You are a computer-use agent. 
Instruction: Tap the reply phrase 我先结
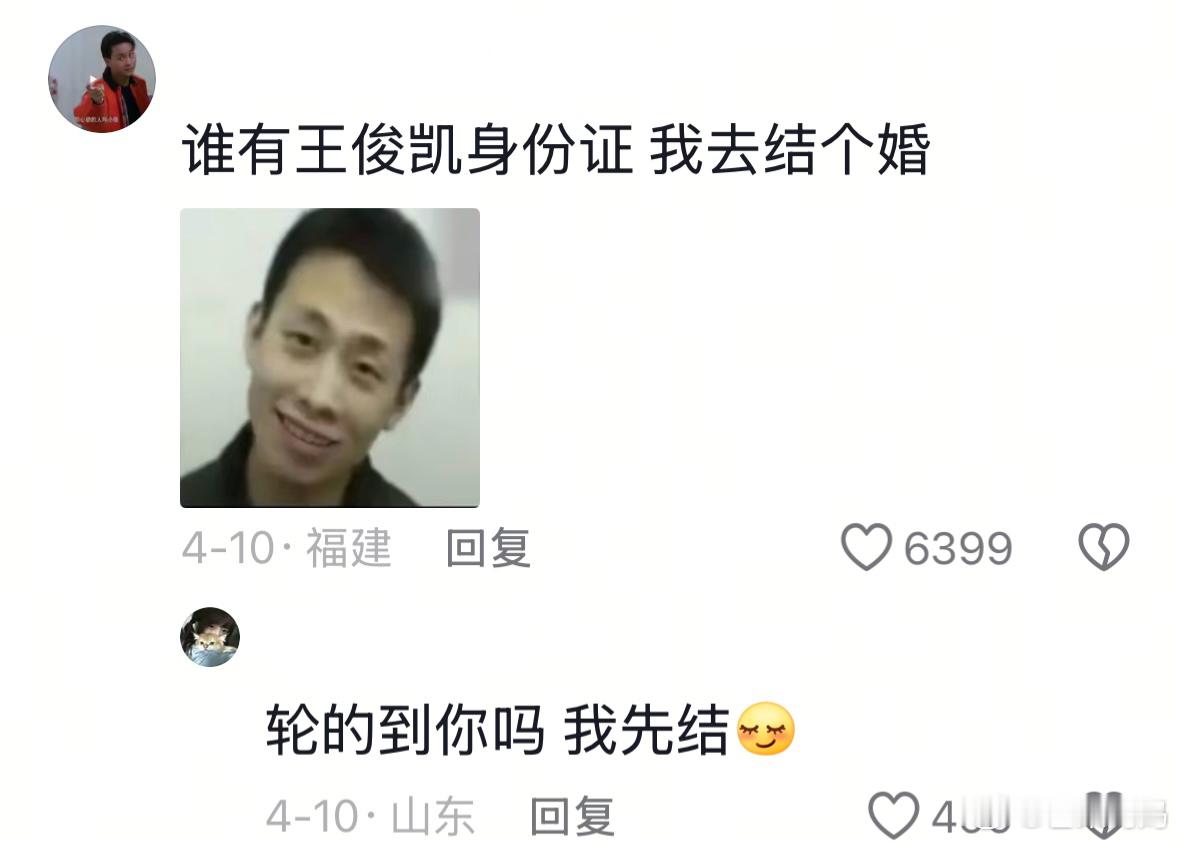point(647,730)
